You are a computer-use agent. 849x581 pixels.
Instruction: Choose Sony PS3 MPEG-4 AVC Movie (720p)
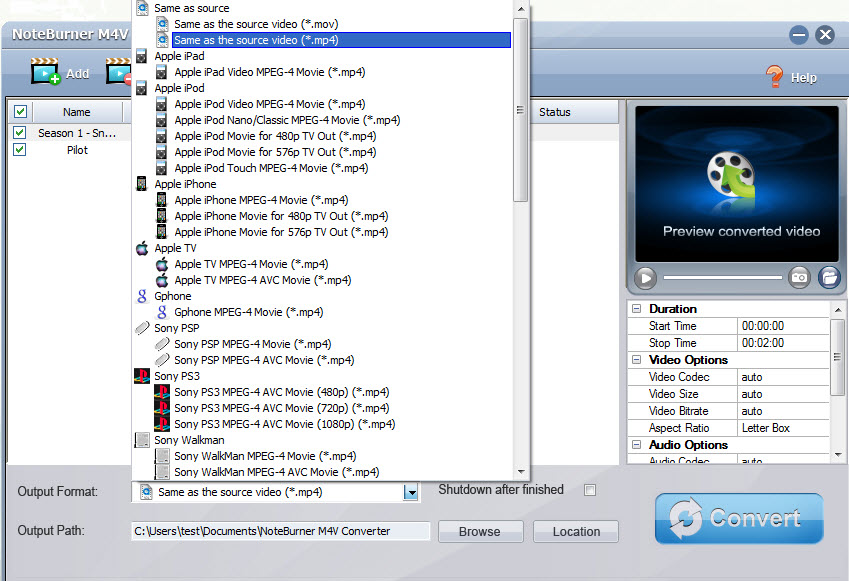tap(282, 408)
